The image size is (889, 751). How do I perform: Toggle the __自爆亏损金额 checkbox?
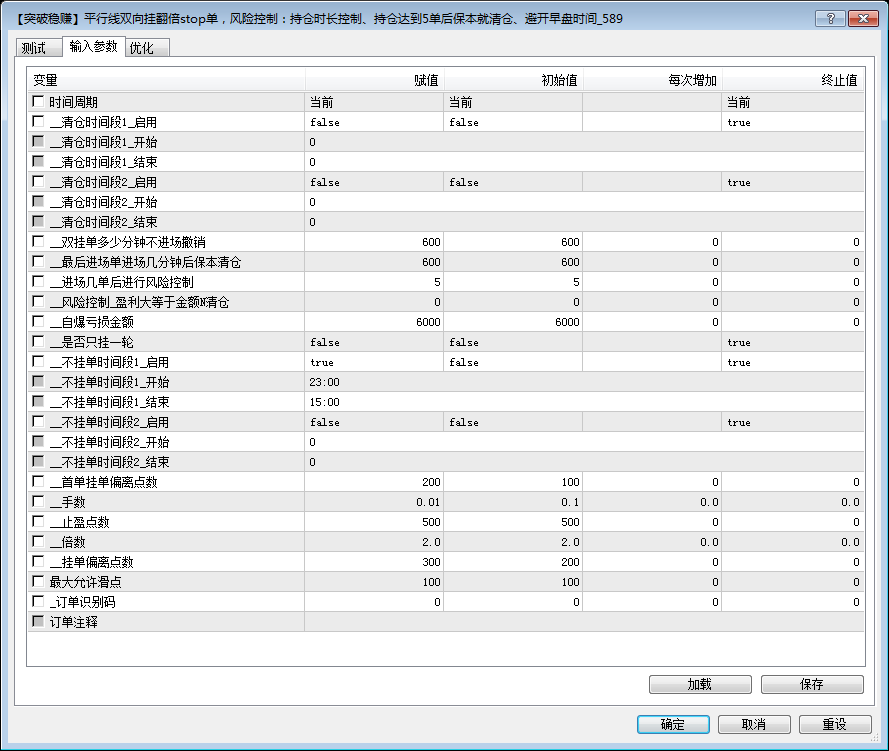pyautogui.click(x=38, y=321)
